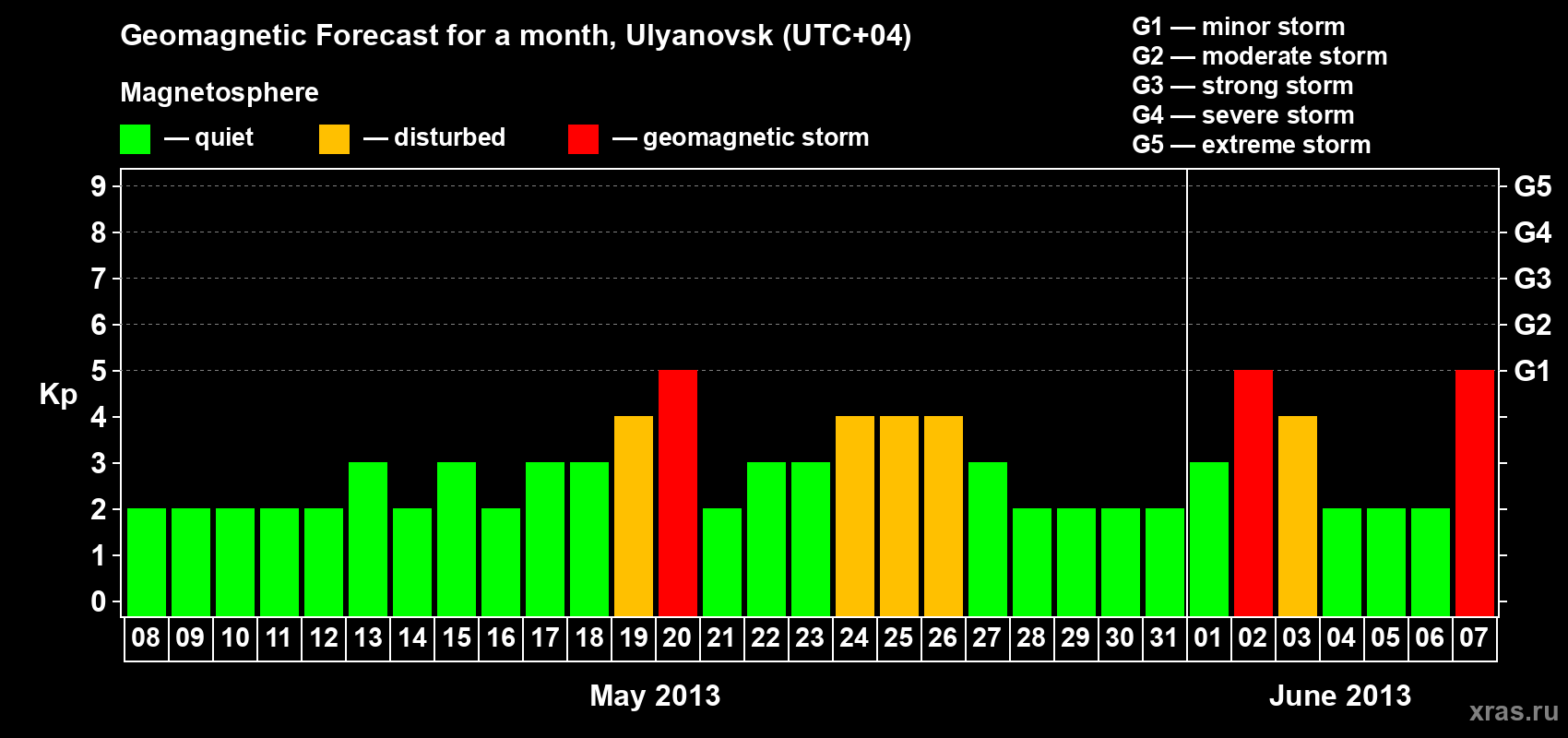Click the G3 right axis label
The image size is (1568, 738).
1533,279
